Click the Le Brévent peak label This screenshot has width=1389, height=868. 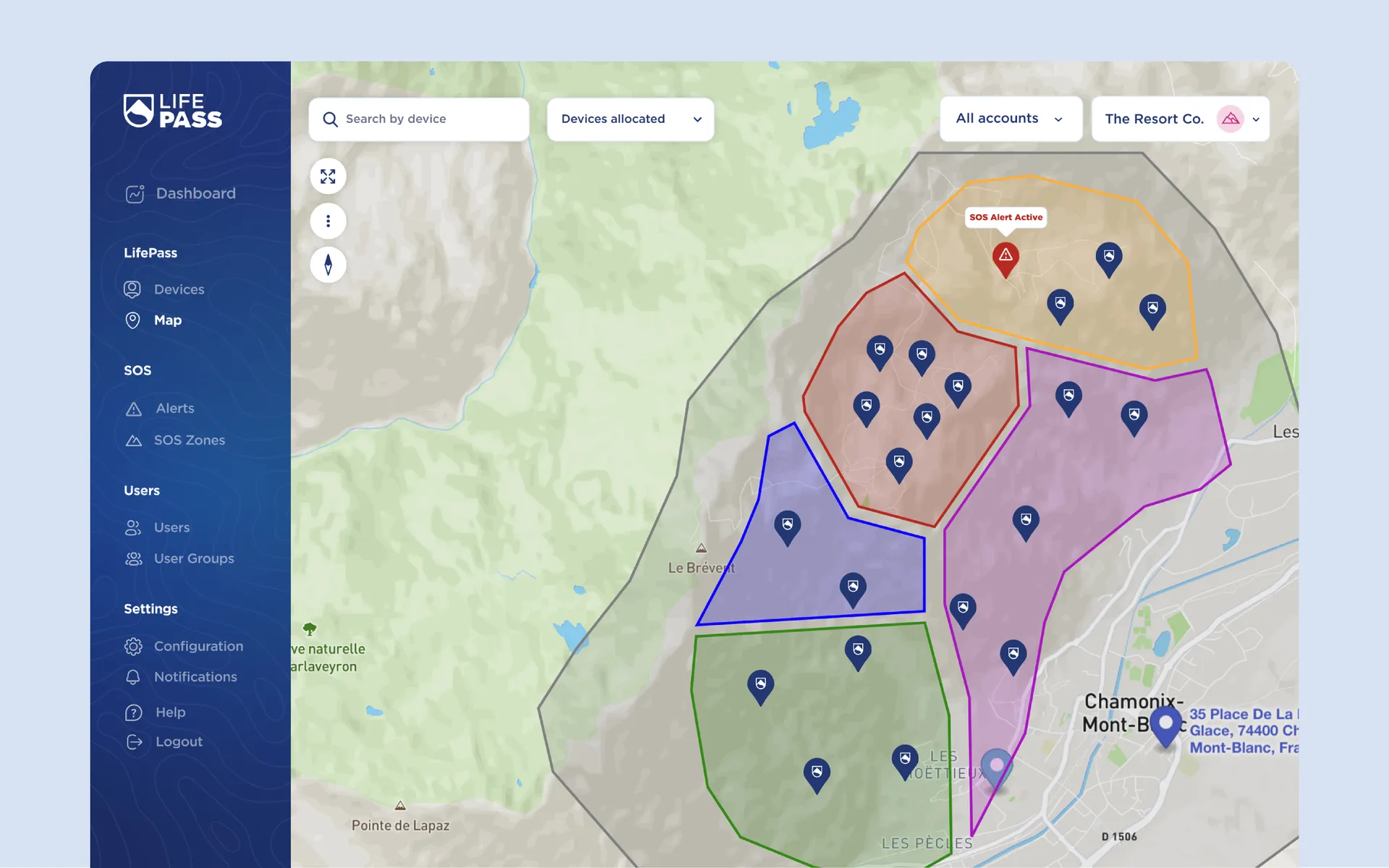coord(701,568)
